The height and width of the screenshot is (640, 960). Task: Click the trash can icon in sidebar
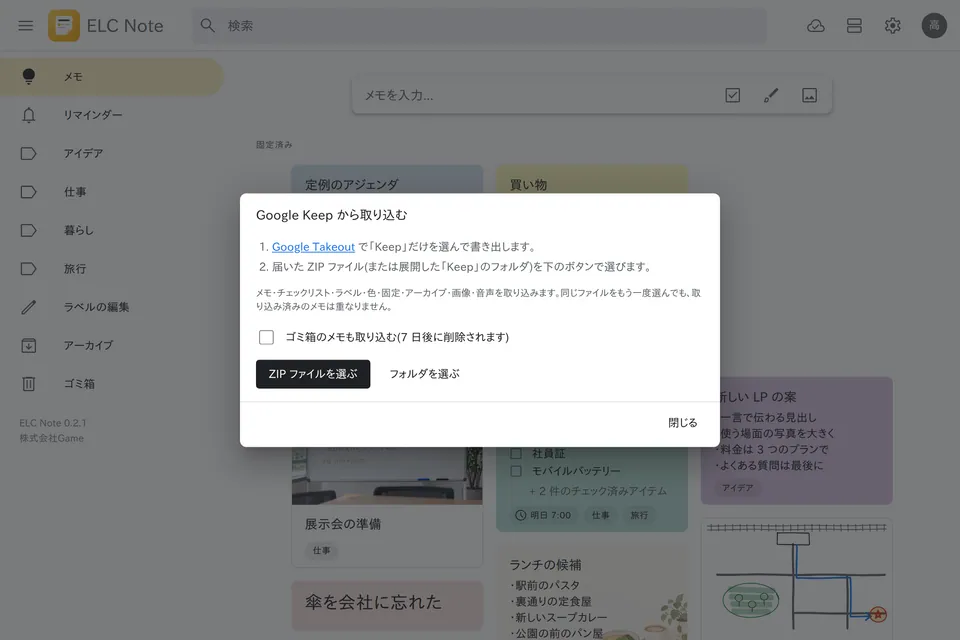click(29, 384)
